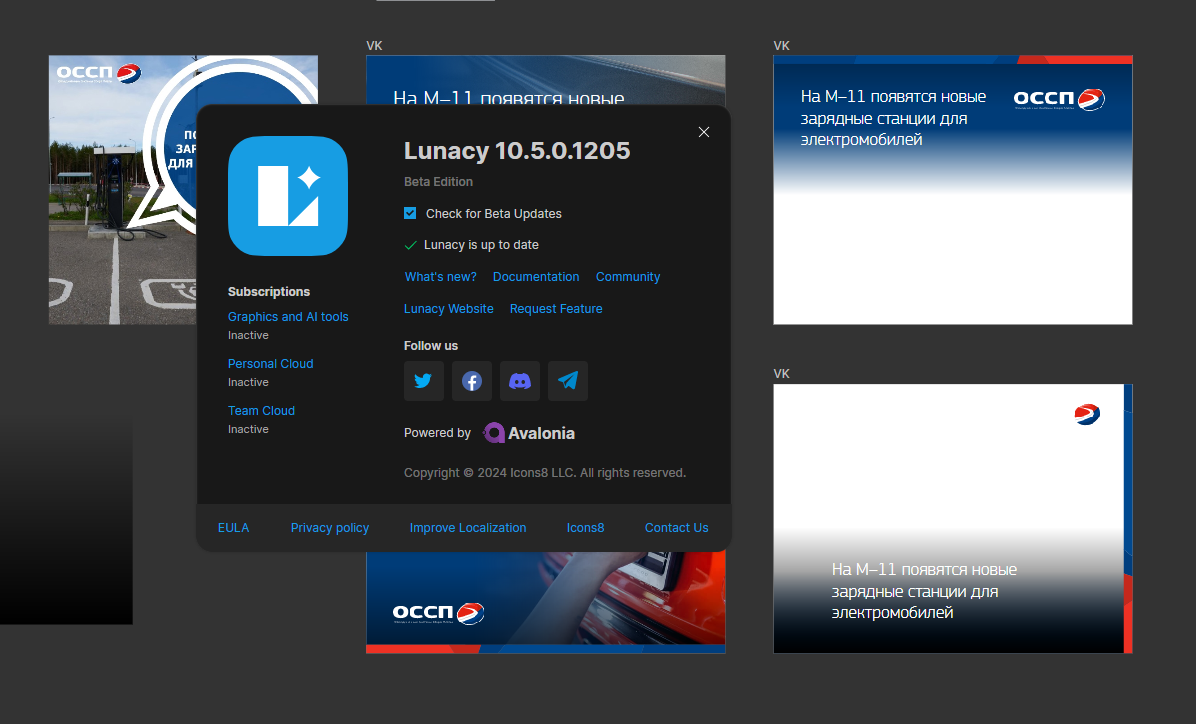Open the Personal Cloud subscription link
The height and width of the screenshot is (724, 1196).
270,364
